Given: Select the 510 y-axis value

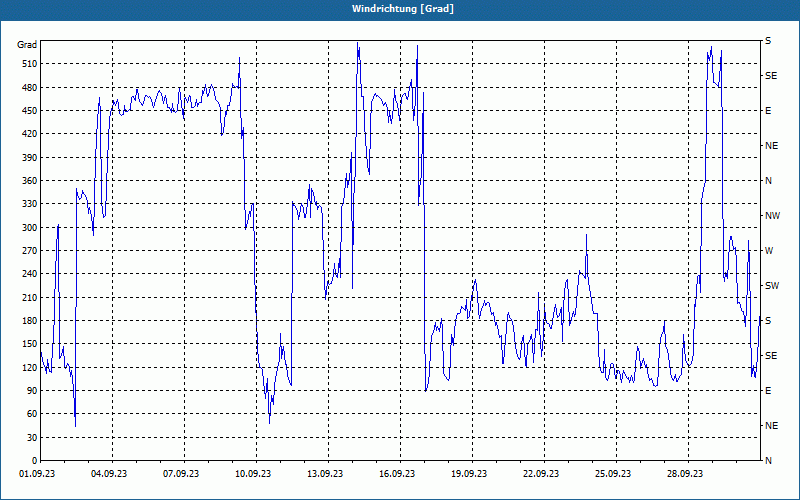Looking at the screenshot, I should pos(30,64).
